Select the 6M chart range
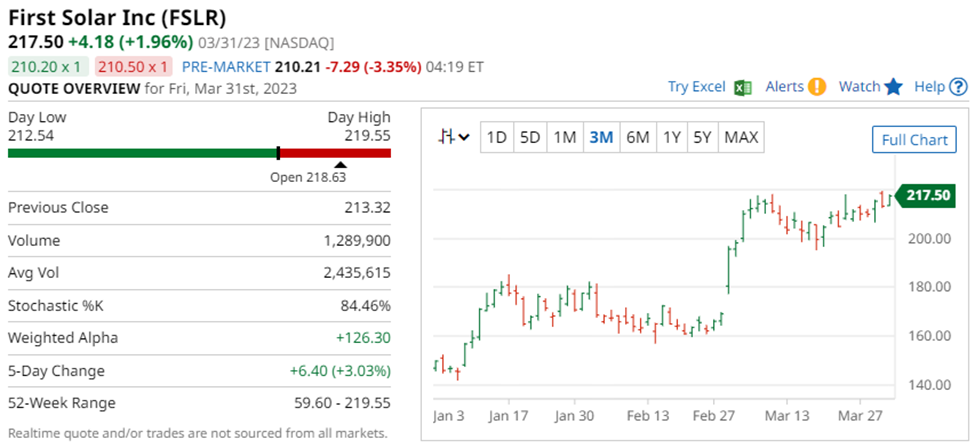Image resolution: width=975 pixels, height=448 pixels. click(x=637, y=137)
